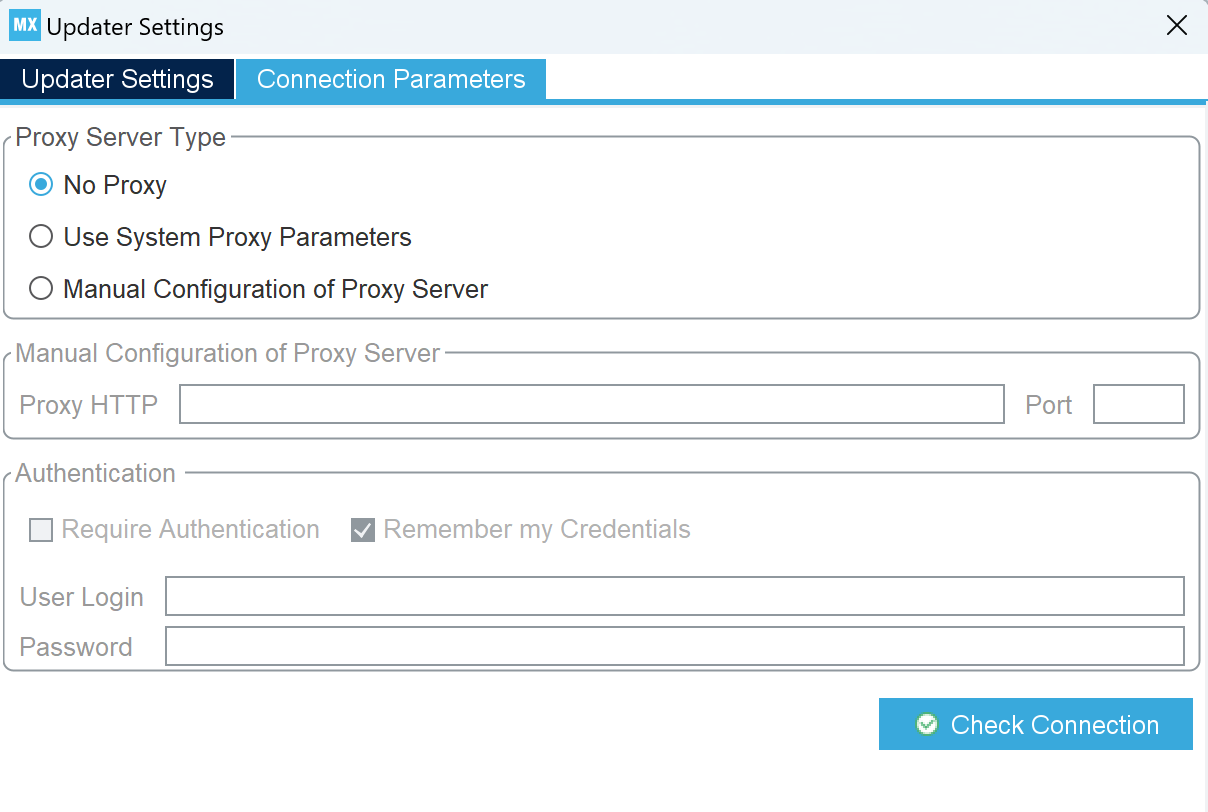Open the Connection Parameters tab
Screen dimensions: 1208x812
[x=390, y=78]
